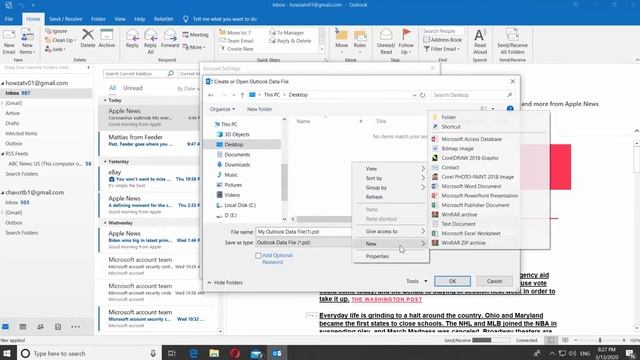Switch to Tasks view in navigation bar
Image resolution: width=640 pixels, height=360 pixels.
click(58, 327)
